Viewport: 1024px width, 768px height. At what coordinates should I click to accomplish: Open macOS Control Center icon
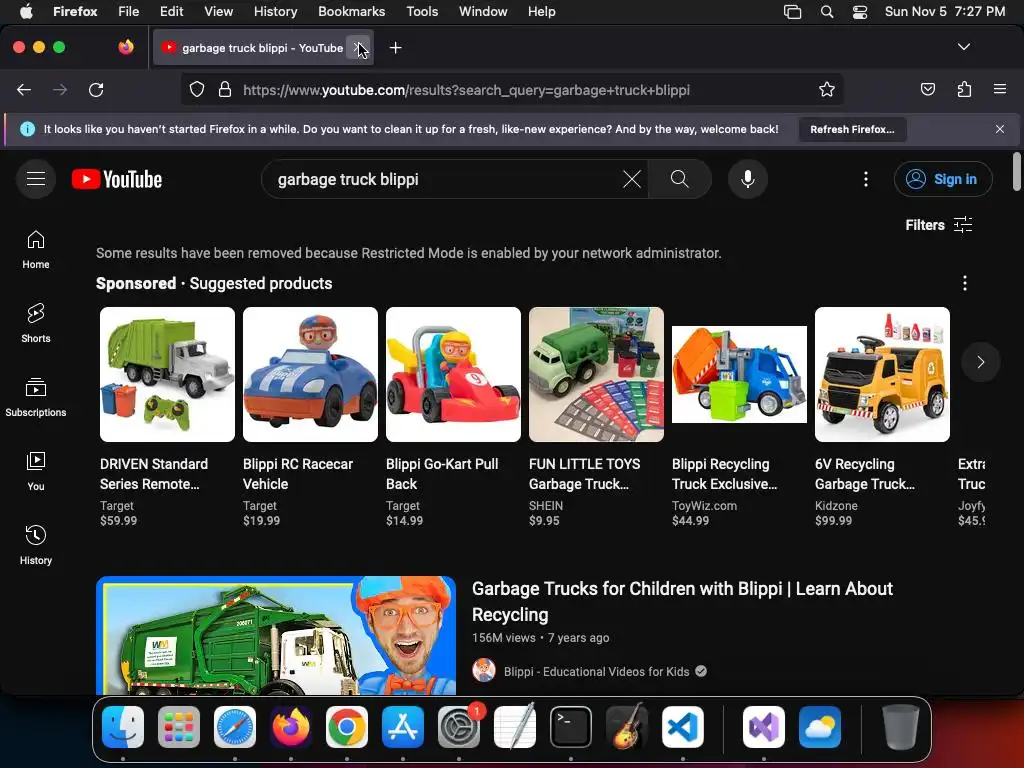tap(859, 11)
